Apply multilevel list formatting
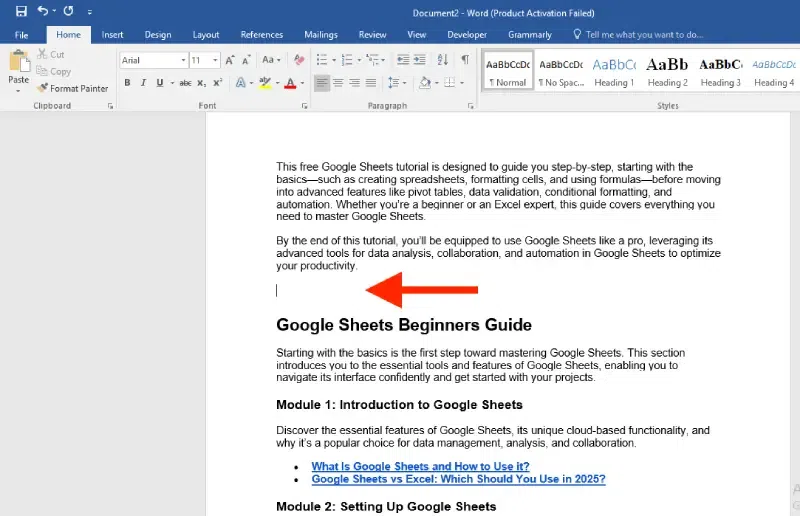 tap(373, 60)
